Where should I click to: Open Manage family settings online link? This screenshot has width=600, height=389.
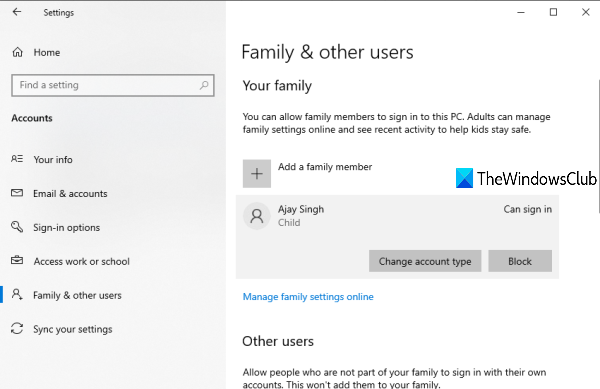click(308, 297)
